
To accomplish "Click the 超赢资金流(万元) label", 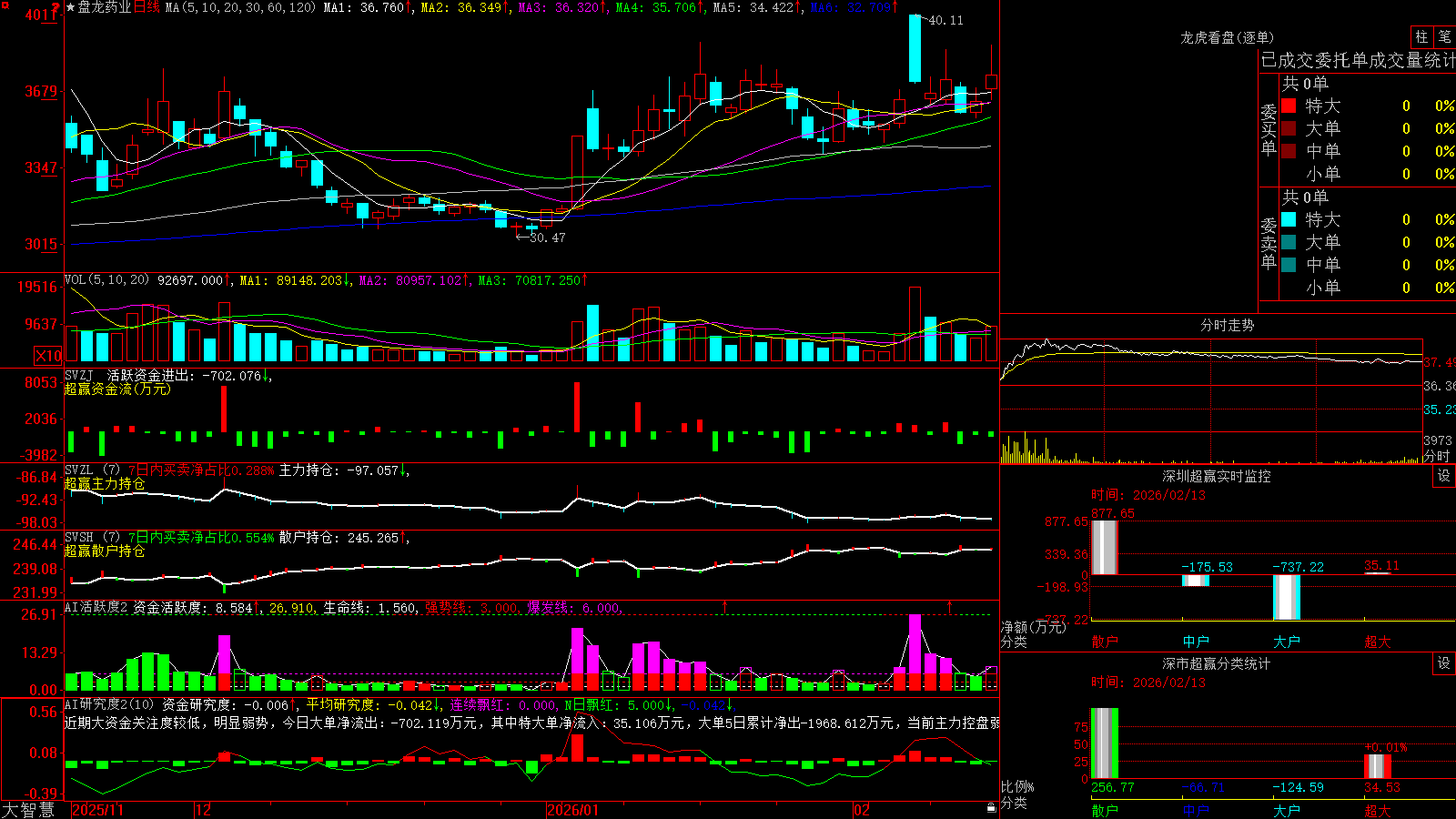I will [117, 389].
